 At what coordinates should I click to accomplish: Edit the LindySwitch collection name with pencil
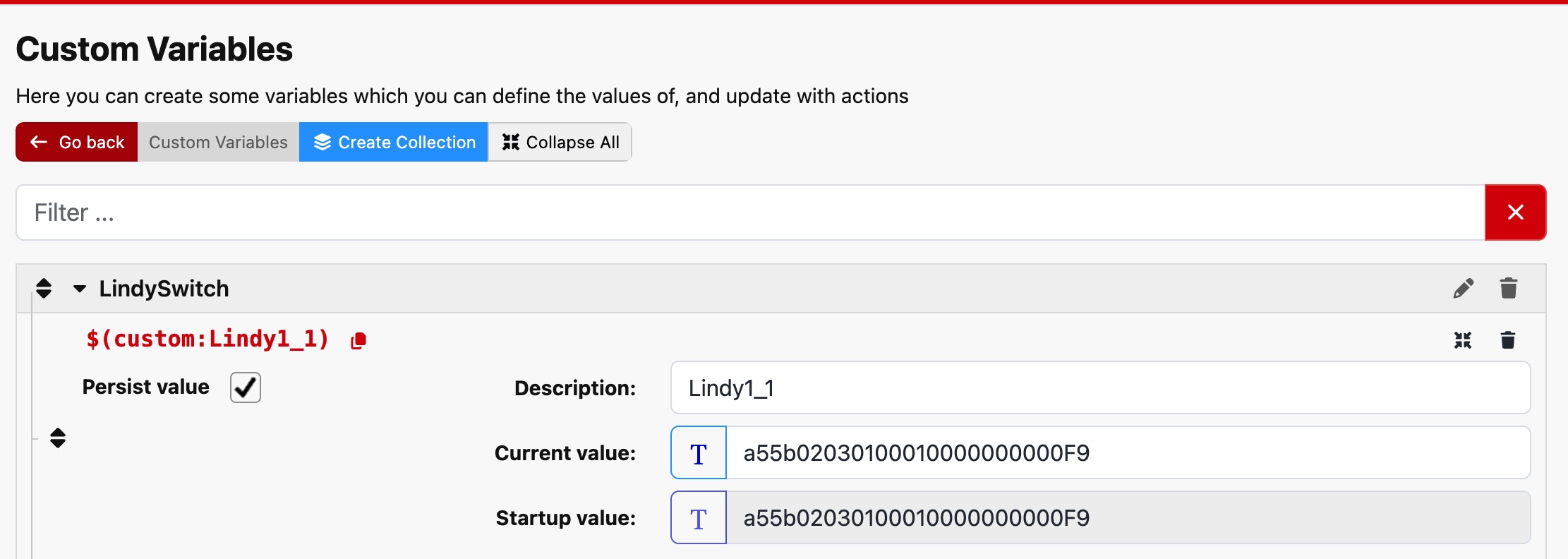[1463, 288]
